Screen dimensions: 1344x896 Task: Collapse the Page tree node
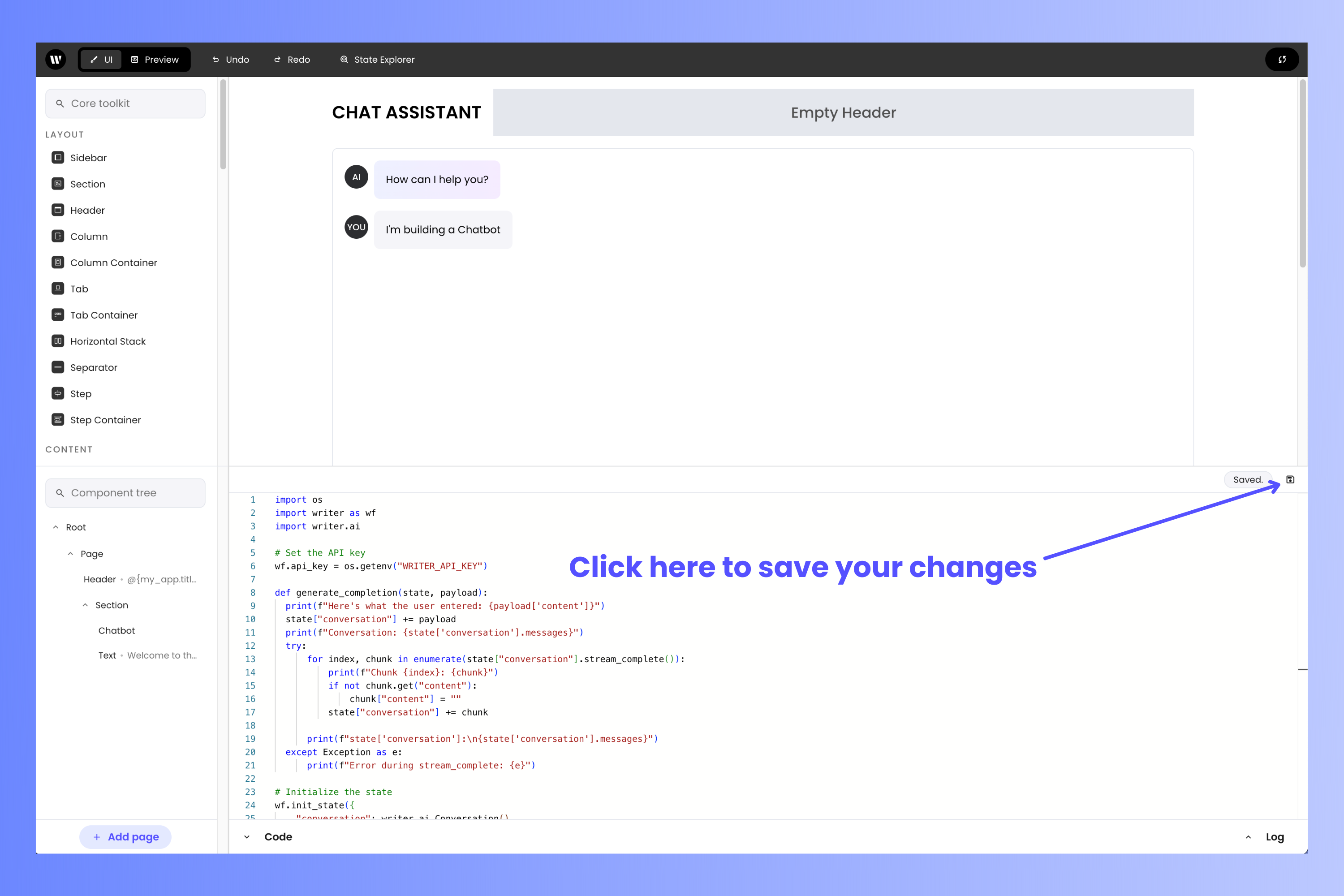click(70, 554)
